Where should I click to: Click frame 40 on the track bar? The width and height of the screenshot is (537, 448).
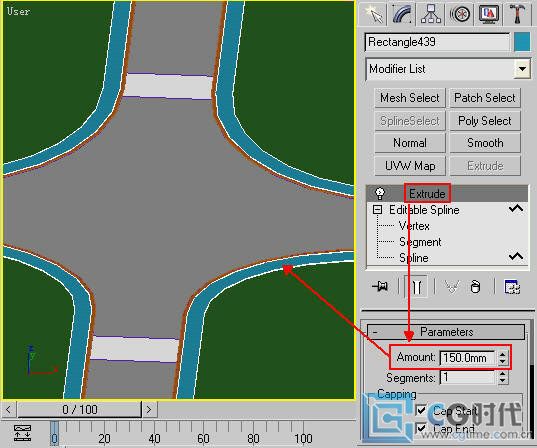[154, 438]
